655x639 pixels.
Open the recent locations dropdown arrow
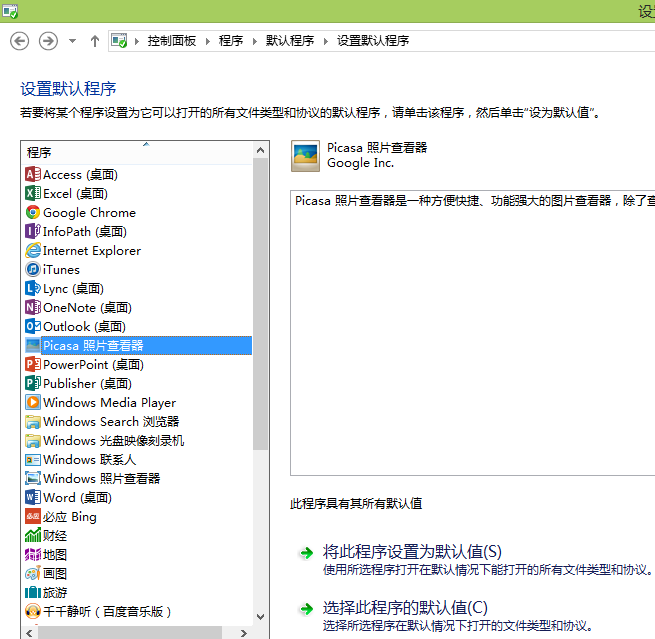(x=72, y=41)
